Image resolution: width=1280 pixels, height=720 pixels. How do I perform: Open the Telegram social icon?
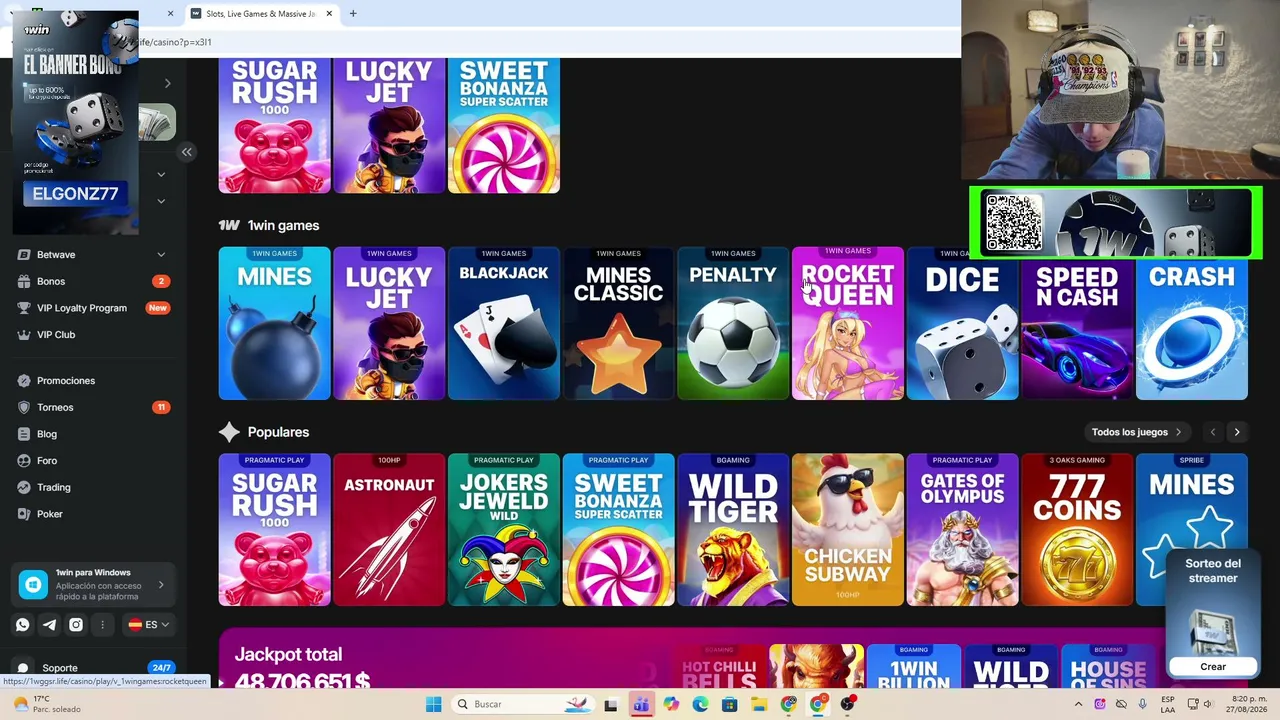(49, 625)
